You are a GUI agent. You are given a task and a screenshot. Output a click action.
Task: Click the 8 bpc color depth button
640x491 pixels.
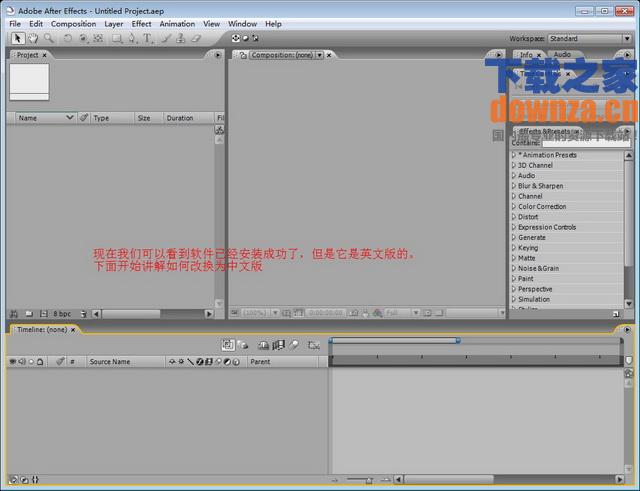[x=62, y=314]
